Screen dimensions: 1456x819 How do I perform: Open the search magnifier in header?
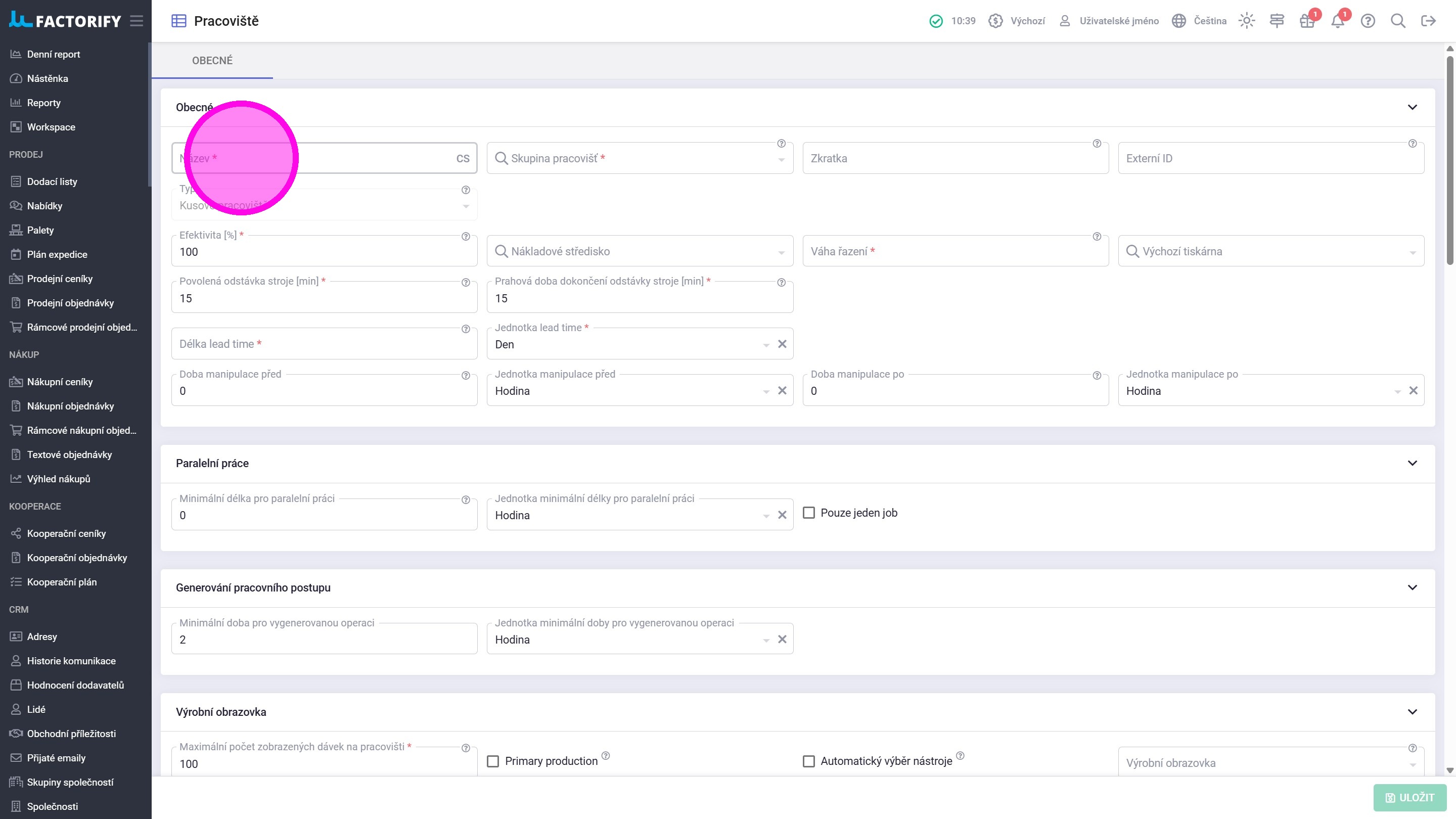[x=1398, y=21]
